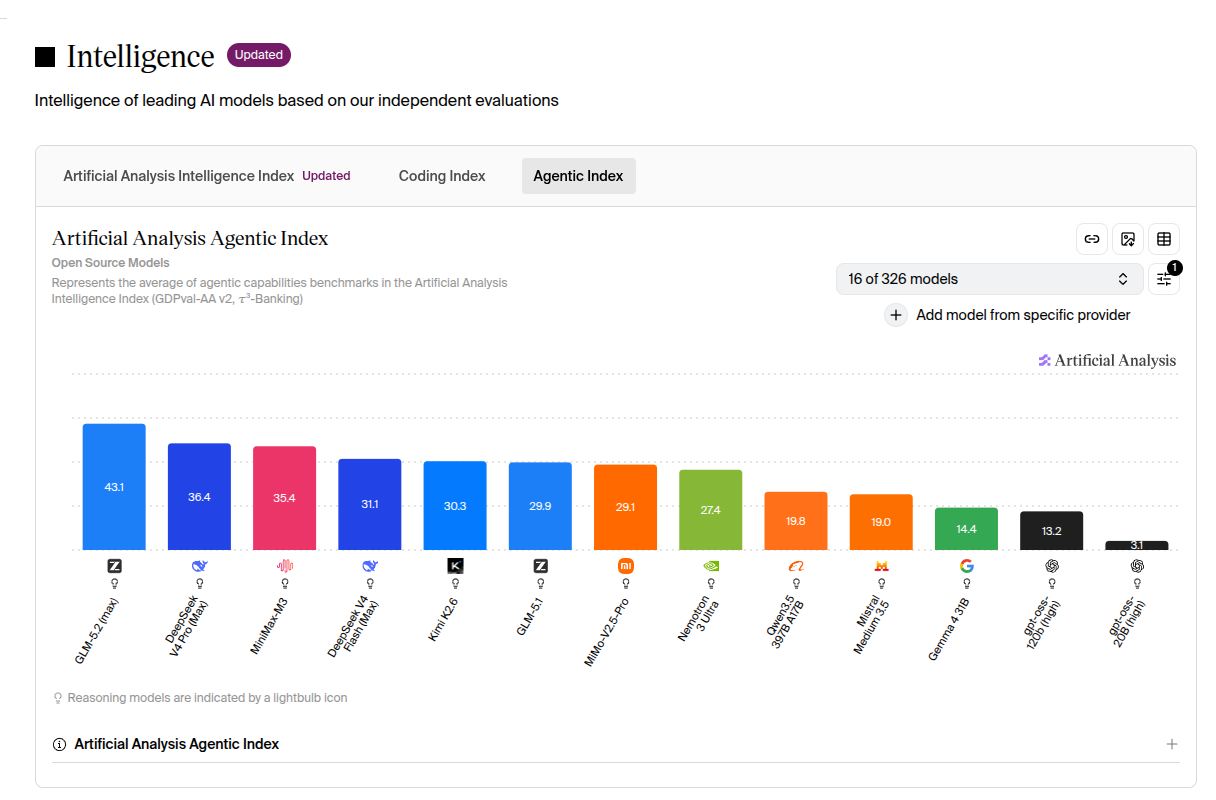Copy chart link with the link icon
The image size is (1216, 800).
pos(1092,239)
